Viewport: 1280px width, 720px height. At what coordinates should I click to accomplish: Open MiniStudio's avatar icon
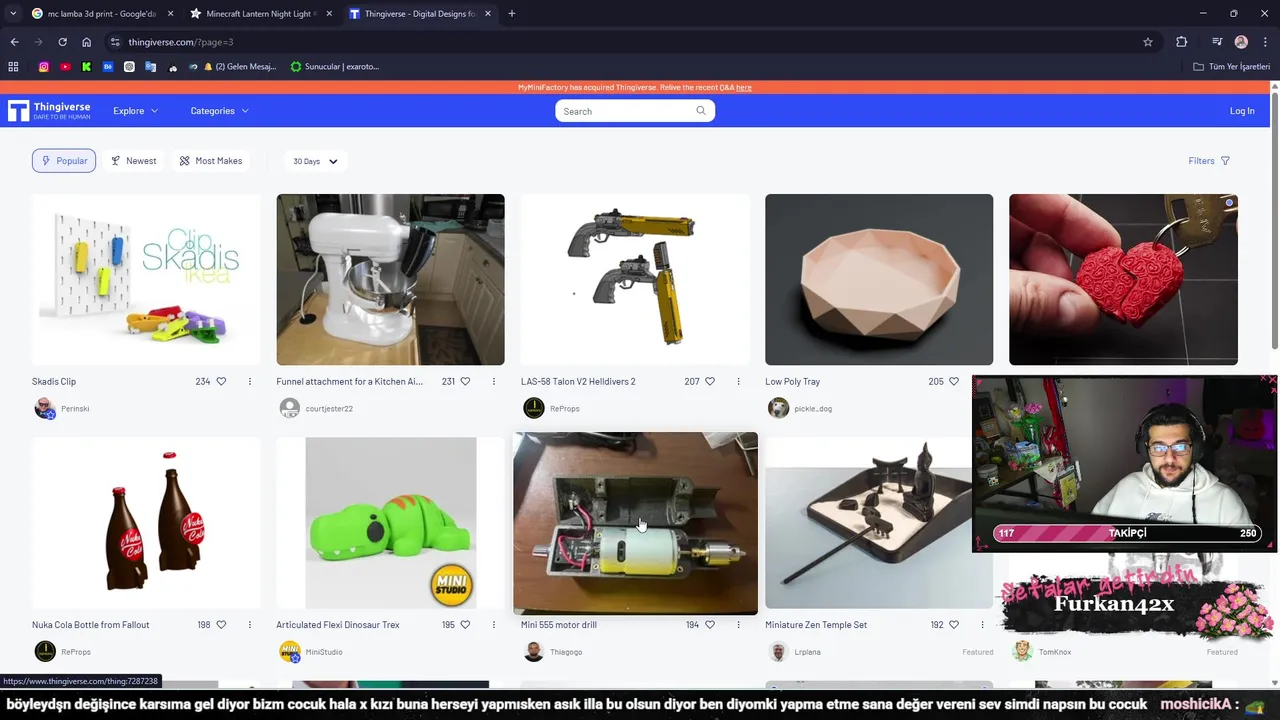click(290, 651)
